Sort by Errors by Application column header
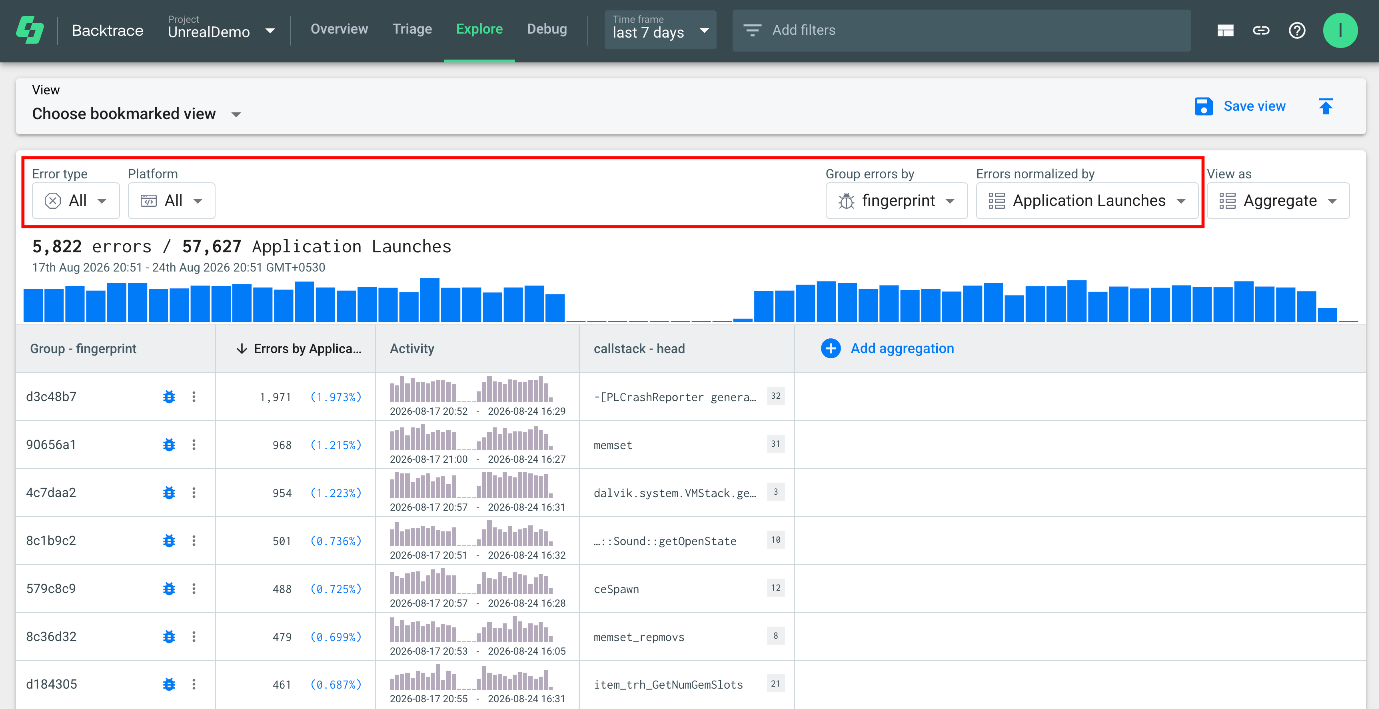 point(298,349)
